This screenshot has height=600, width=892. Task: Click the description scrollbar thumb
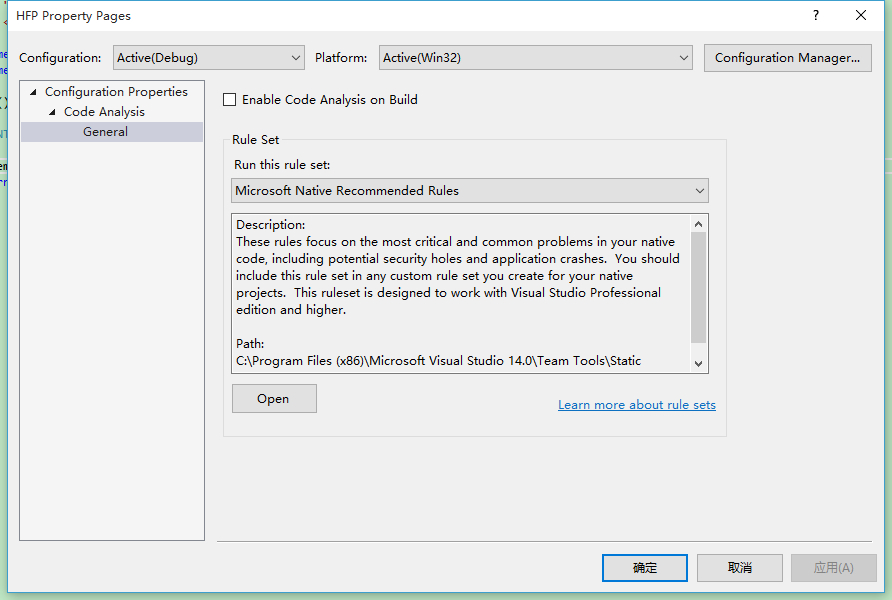(x=698, y=287)
